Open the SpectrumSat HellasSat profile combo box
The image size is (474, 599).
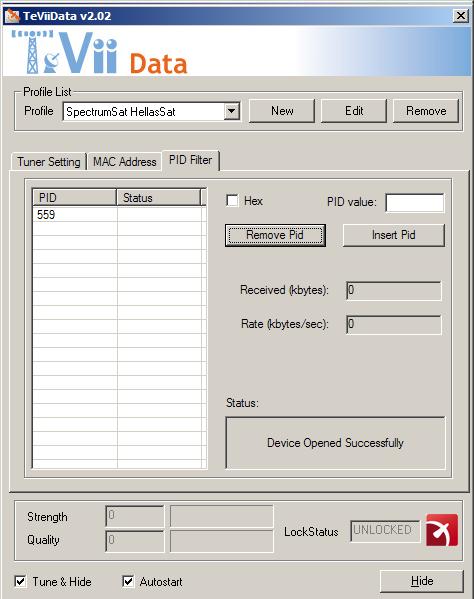[x=151, y=111]
